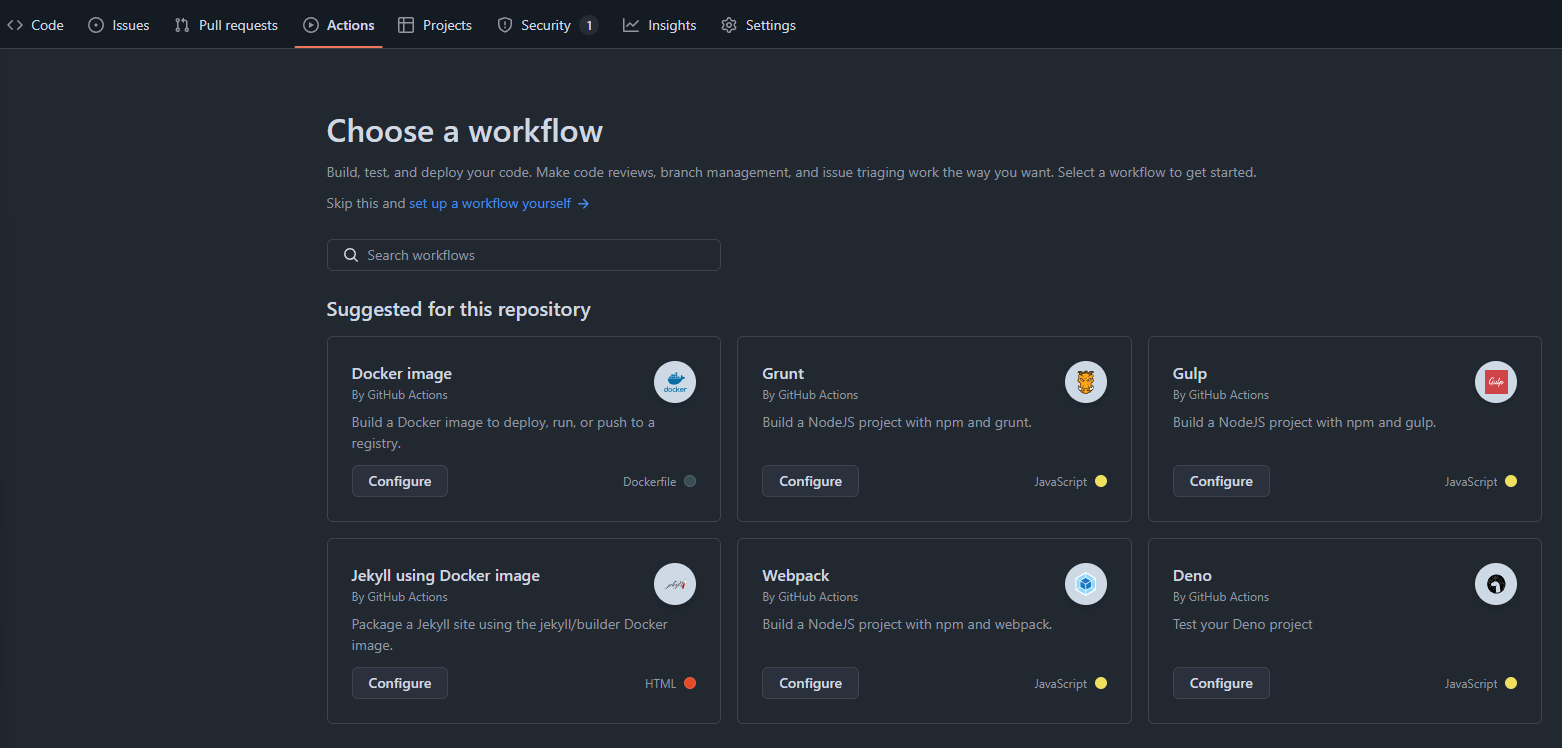The height and width of the screenshot is (748, 1562).
Task: Click the Code angle-brackets icon
Action: point(15,25)
